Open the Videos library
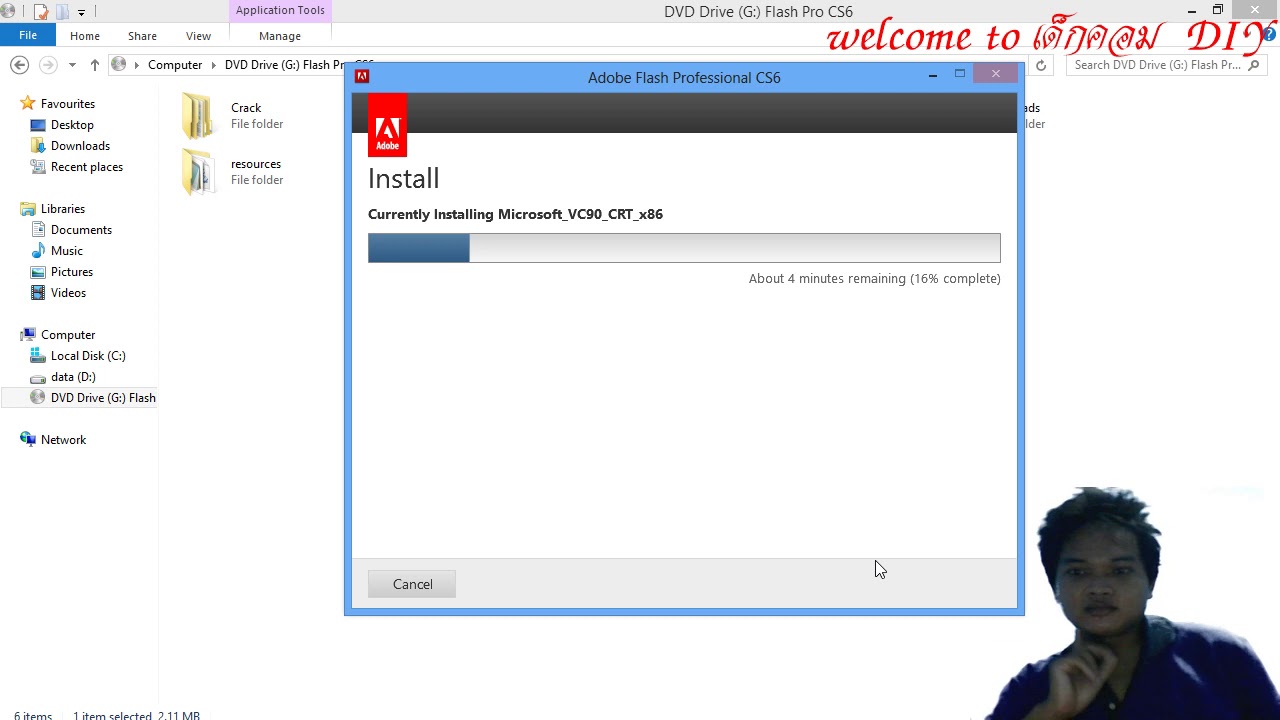This screenshot has height=720, width=1280. pos(68,293)
